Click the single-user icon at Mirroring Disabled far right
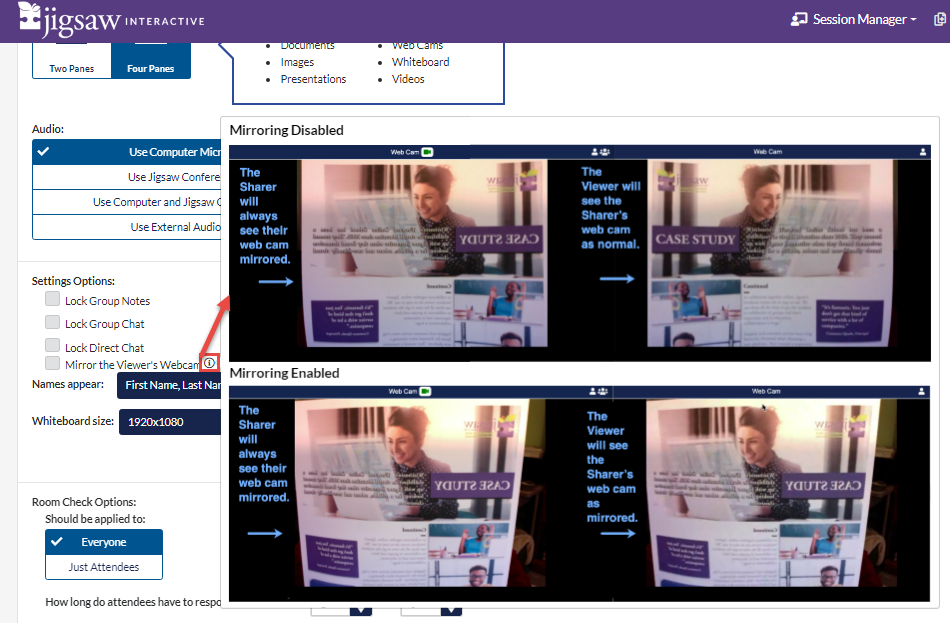950x623 pixels. pos(922,152)
